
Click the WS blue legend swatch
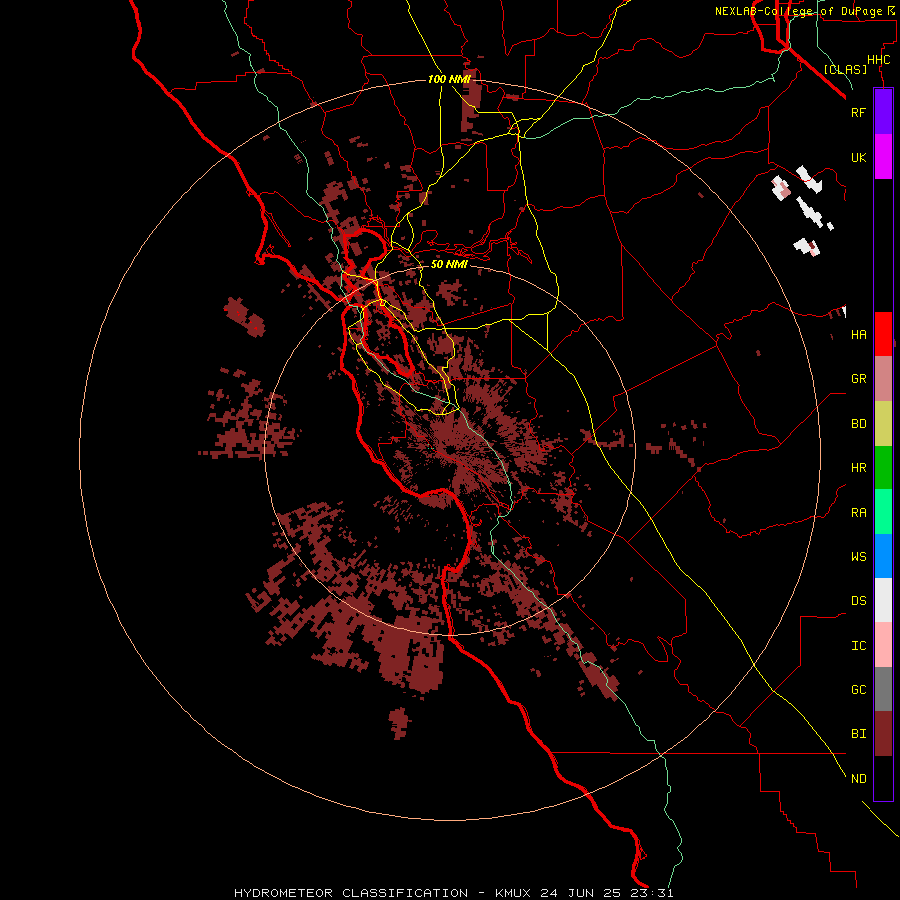[x=883, y=556]
